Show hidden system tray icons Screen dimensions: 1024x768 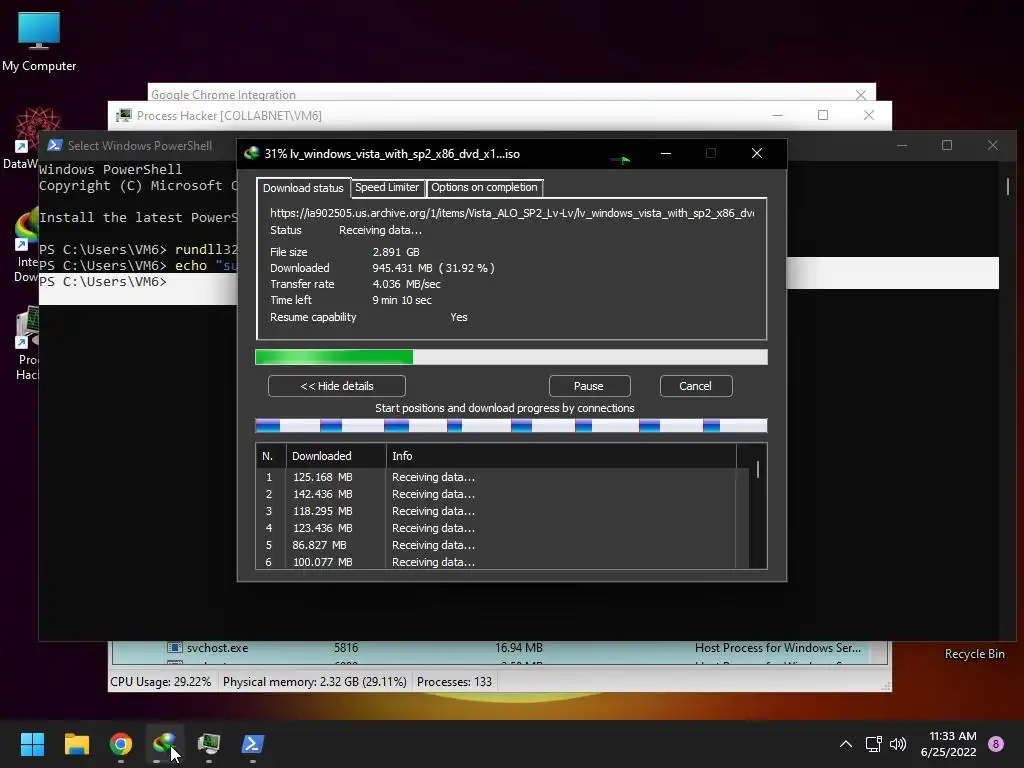pyautogui.click(x=846, y=744)
